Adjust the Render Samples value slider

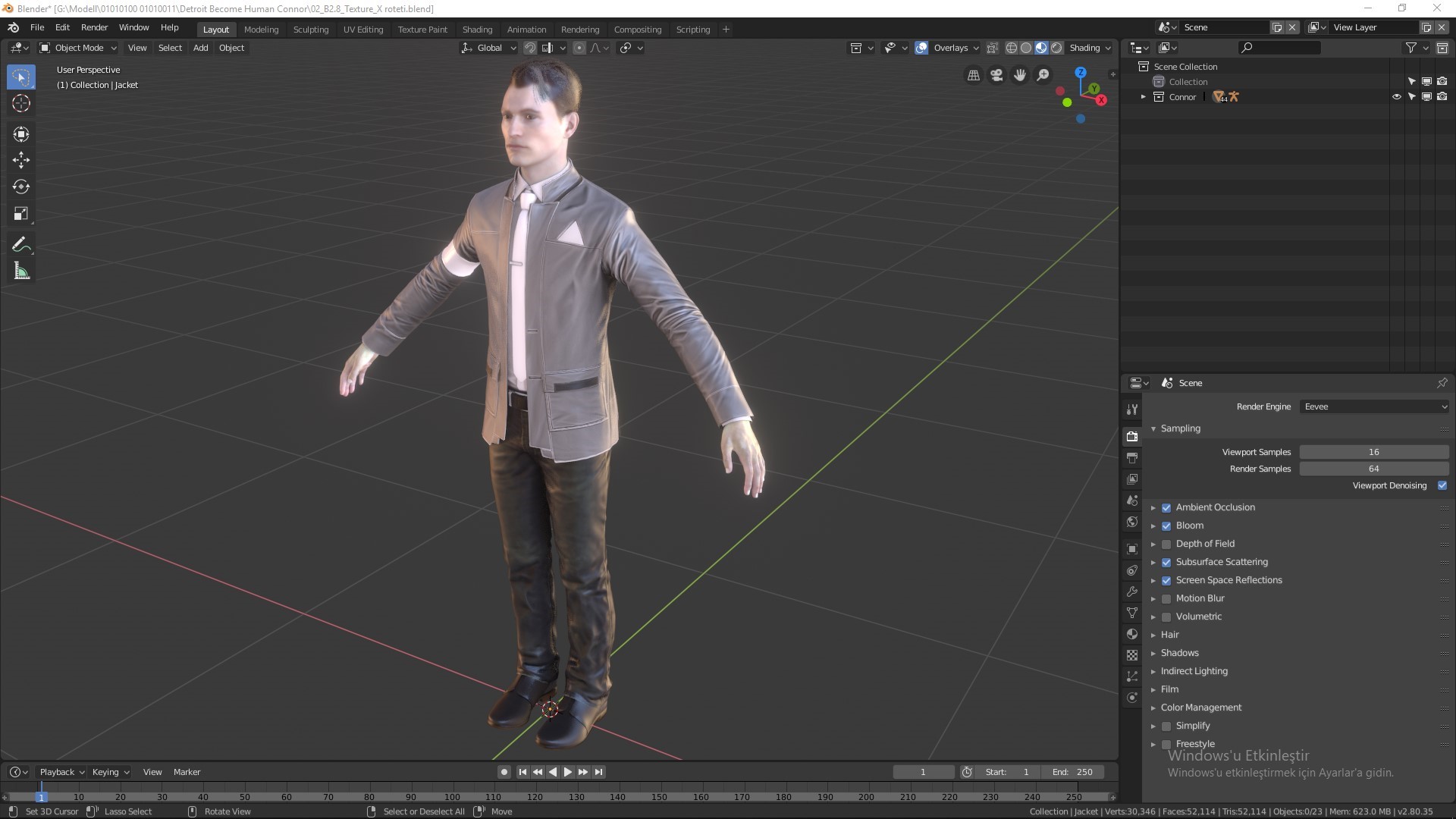tap(1374, 469)
